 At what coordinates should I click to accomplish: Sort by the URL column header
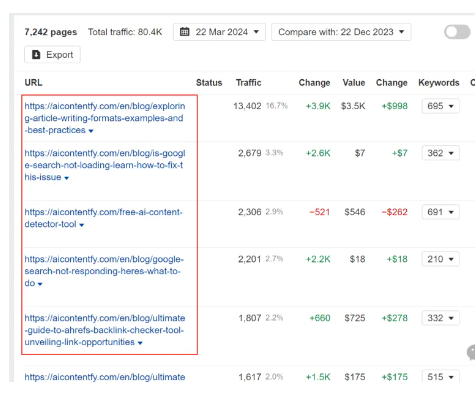click(x=33, y=83)
